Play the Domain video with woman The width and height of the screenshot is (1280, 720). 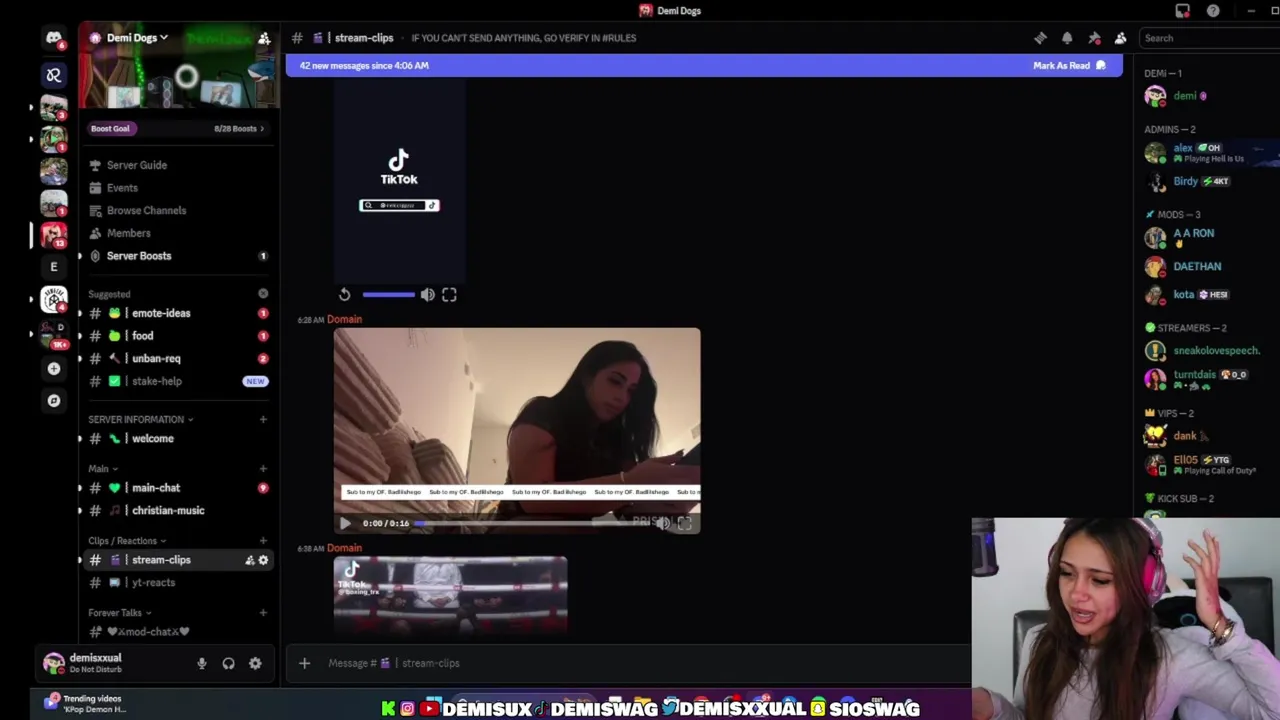[345, 523]
